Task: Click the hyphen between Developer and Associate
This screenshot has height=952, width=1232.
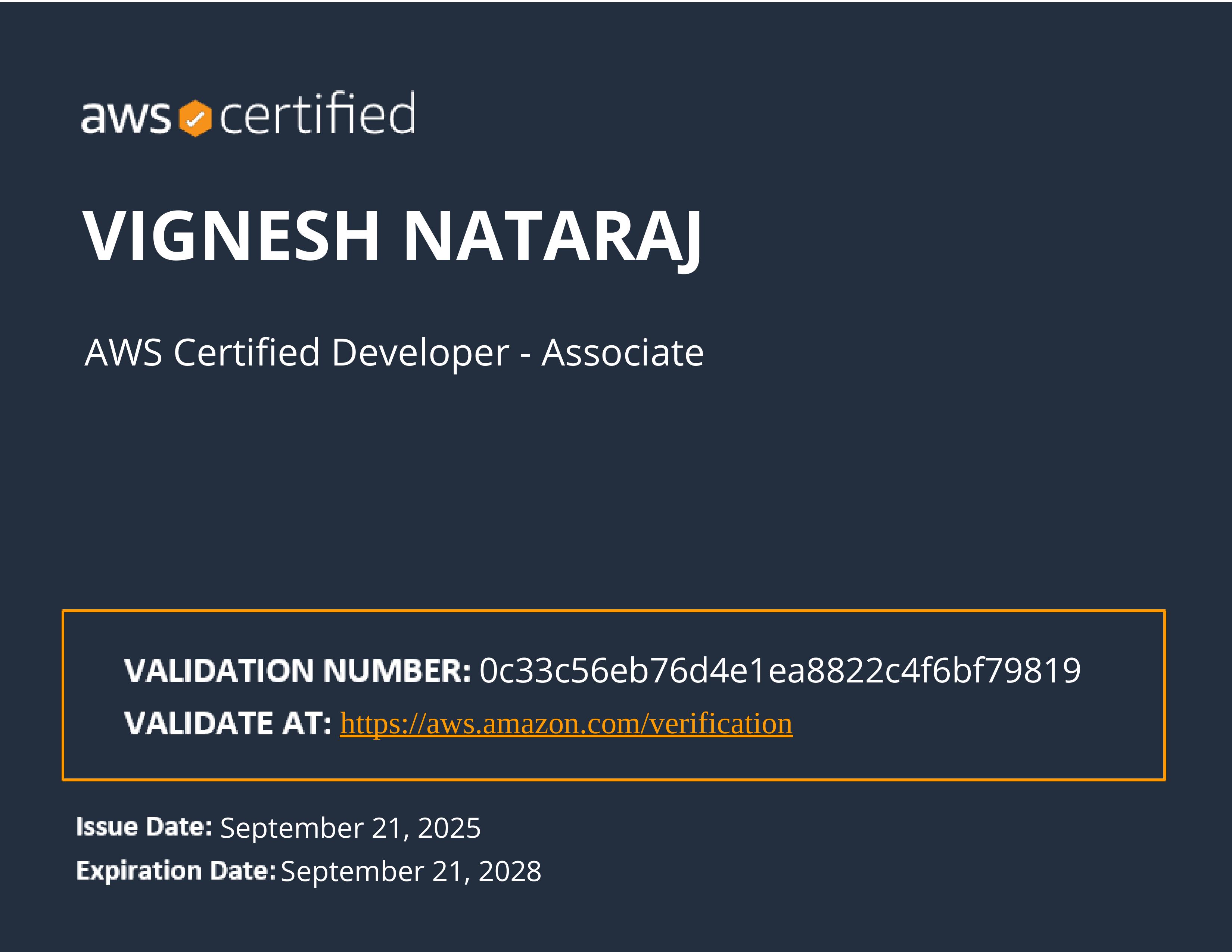Action: [x=525, y=355]
